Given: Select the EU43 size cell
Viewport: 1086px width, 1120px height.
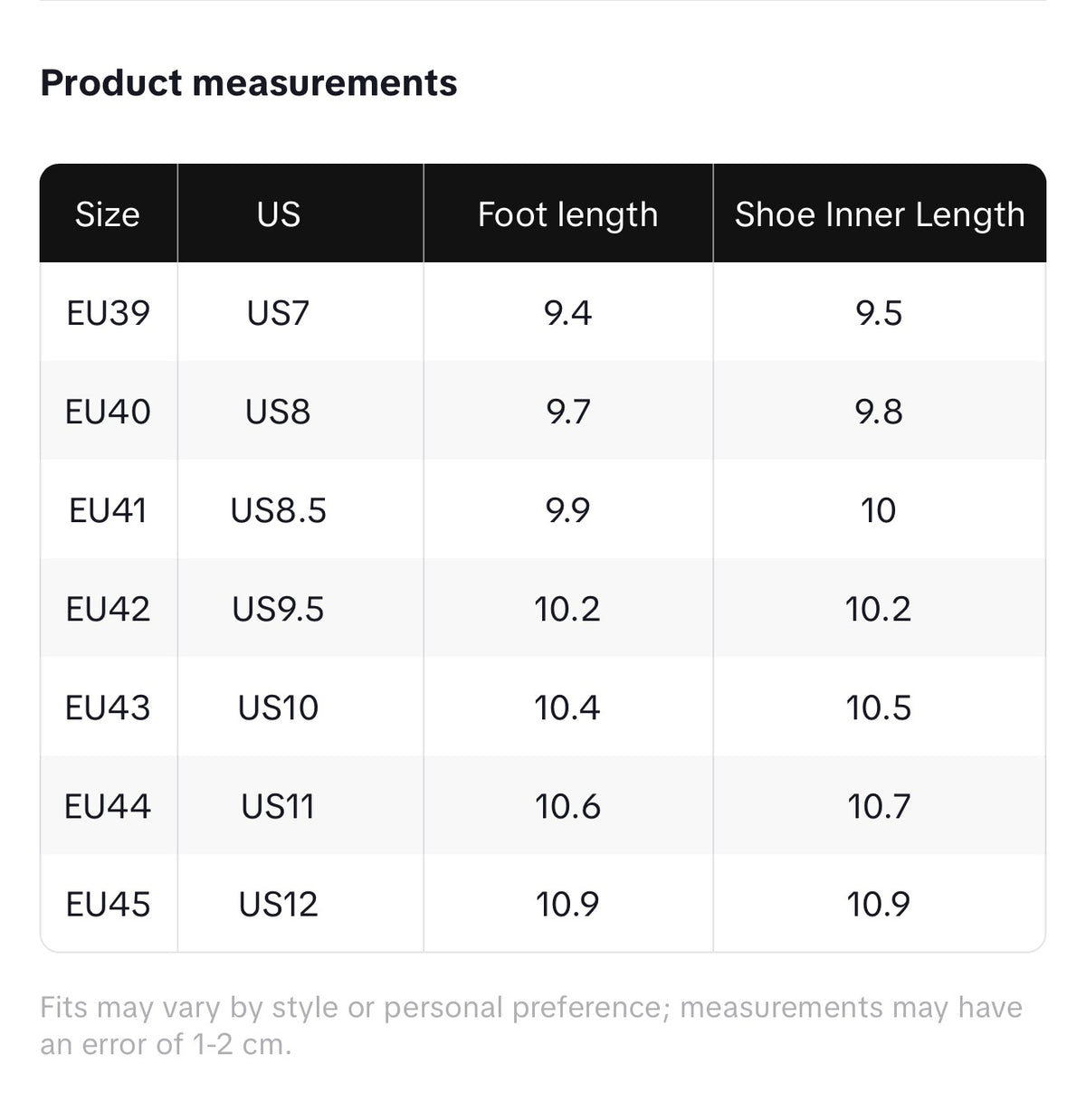Looking at the screenshot, I should (108, 707).
